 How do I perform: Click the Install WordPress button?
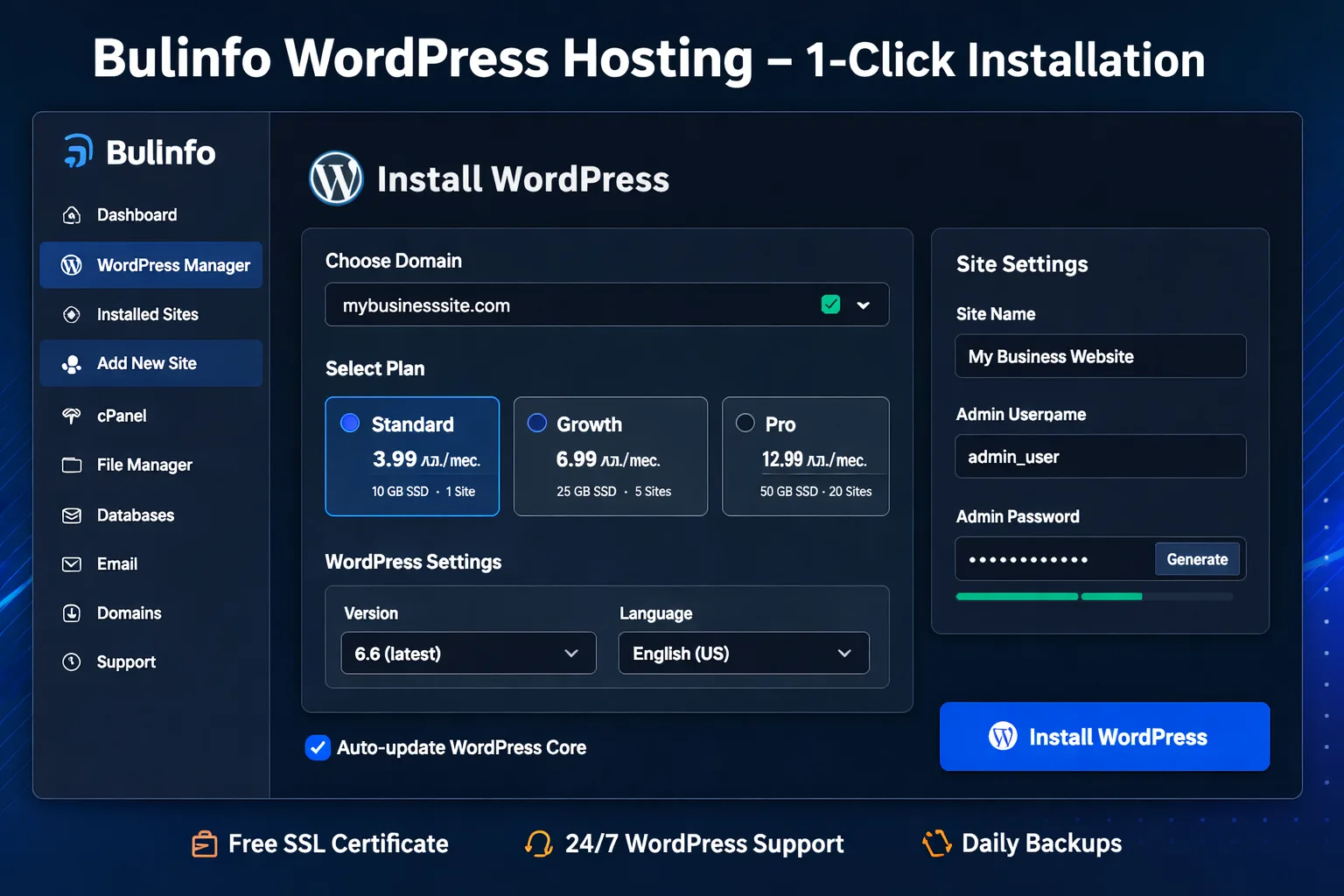tap(1104, 736)
